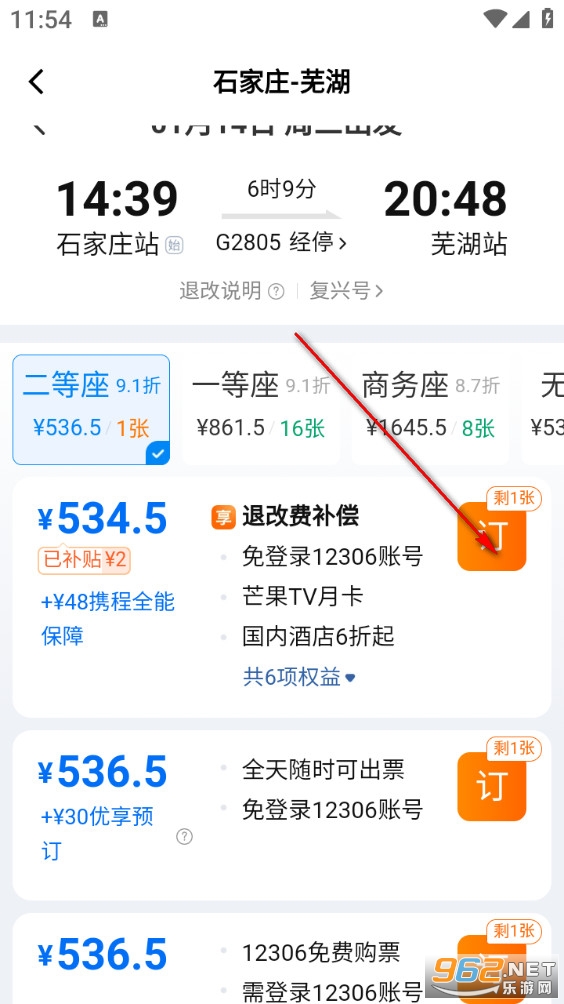Open 退改说明 refund policy link

(x=220, y=291)
